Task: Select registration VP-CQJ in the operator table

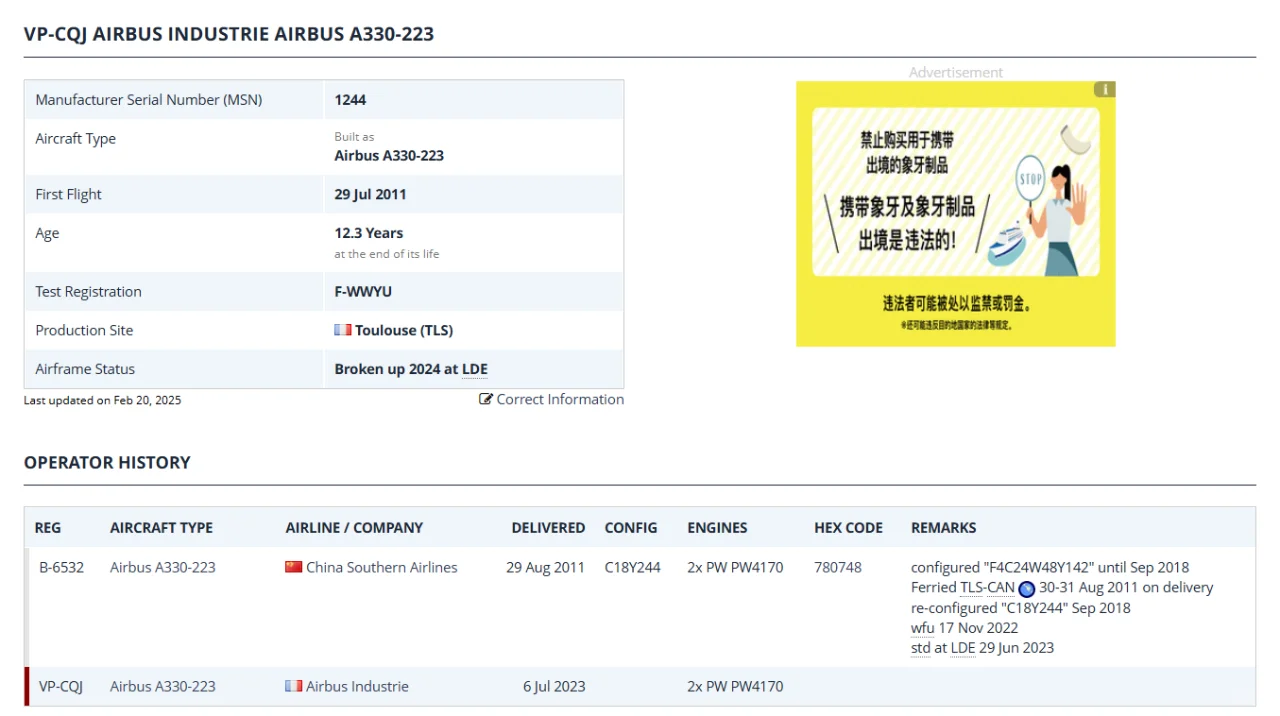Action: [x=61, y=686]
